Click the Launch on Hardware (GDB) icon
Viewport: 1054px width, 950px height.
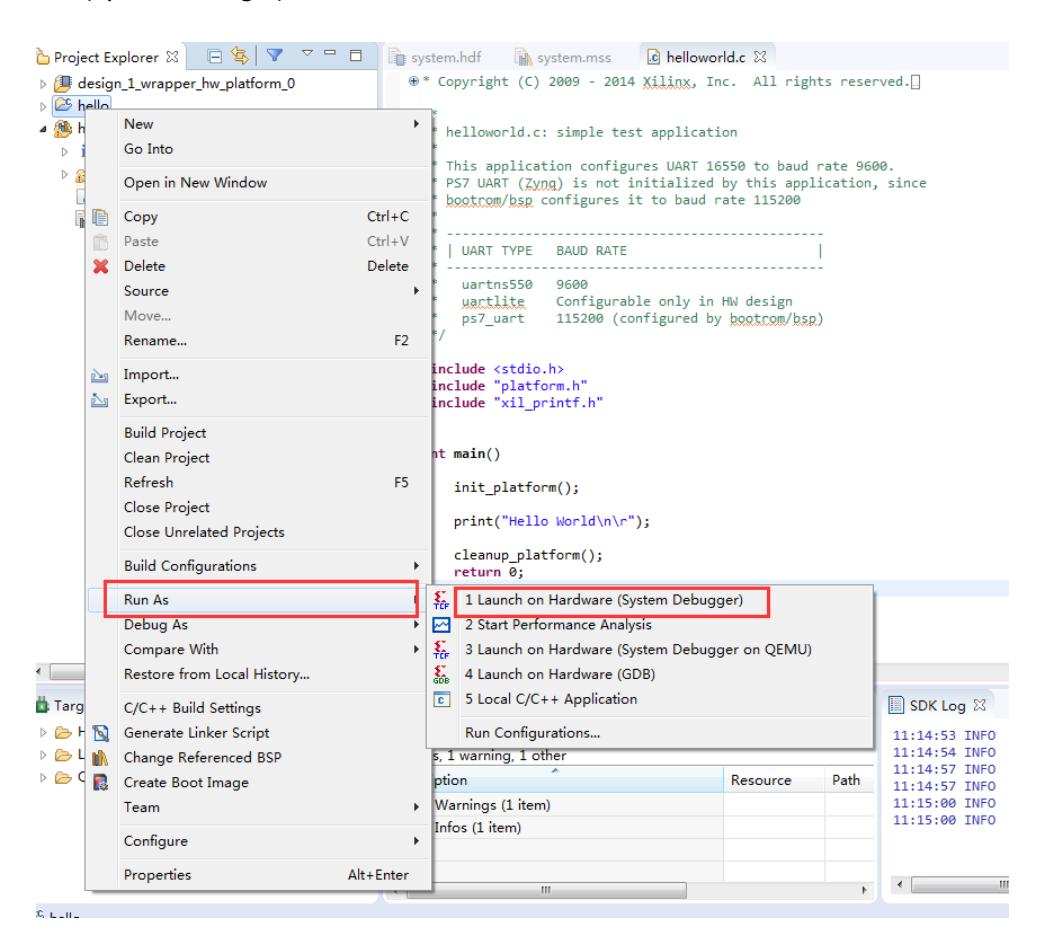[442, 674]
